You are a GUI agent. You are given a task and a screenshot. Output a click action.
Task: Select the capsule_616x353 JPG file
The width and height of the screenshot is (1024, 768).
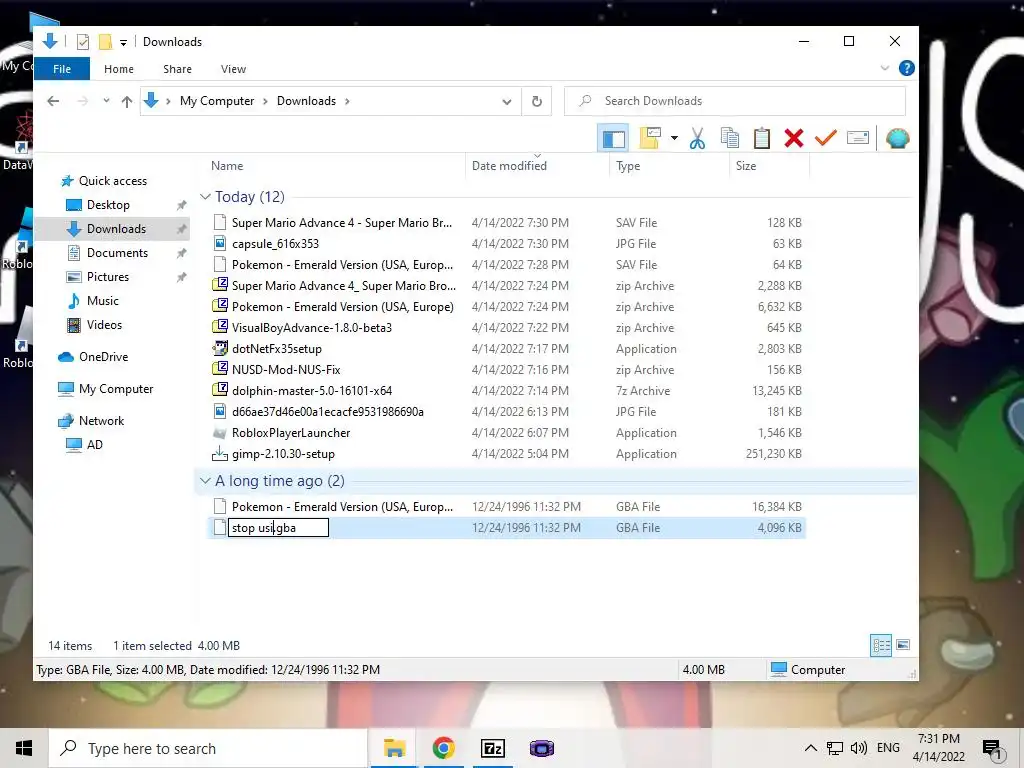point(275,244)
